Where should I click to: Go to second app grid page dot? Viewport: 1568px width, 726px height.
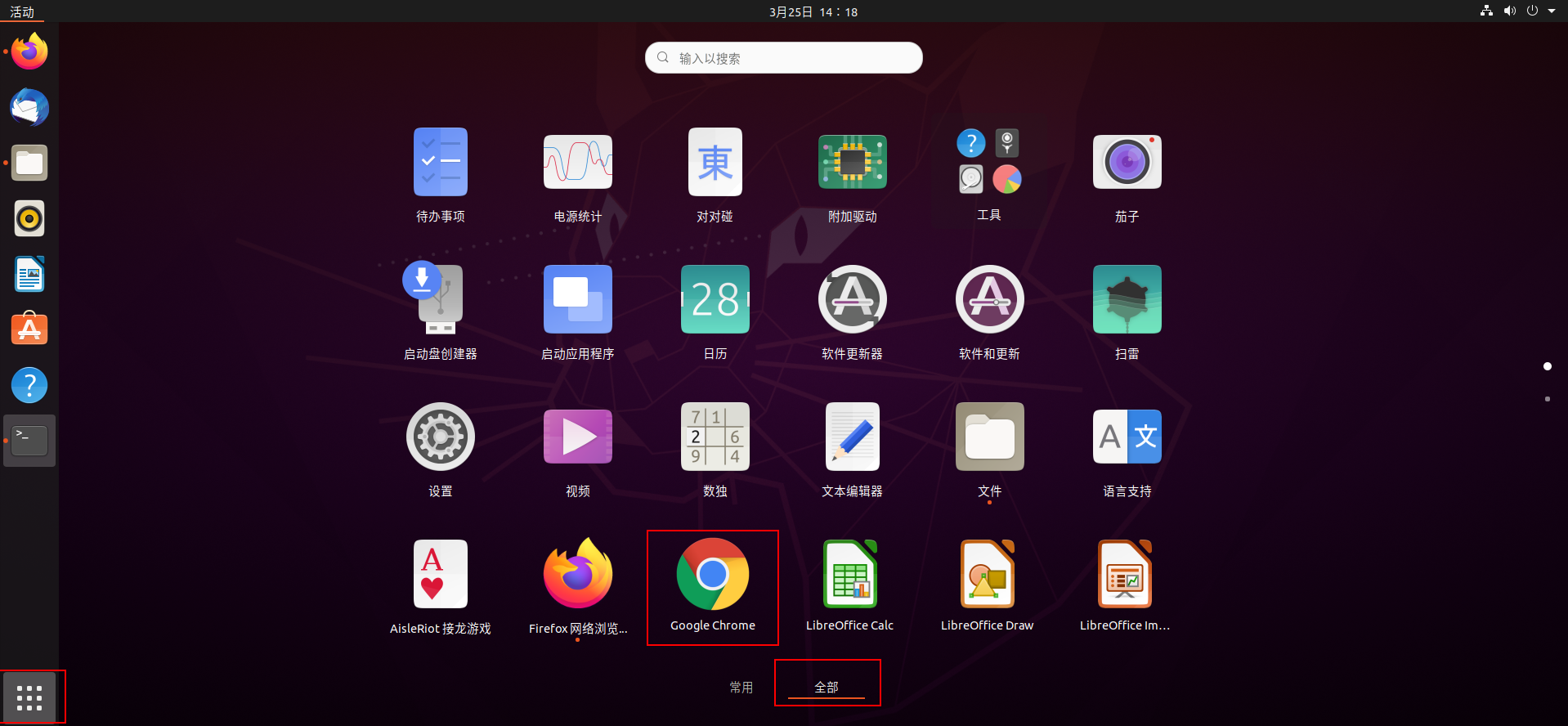pyautogui.click(x=1547, y=399)
